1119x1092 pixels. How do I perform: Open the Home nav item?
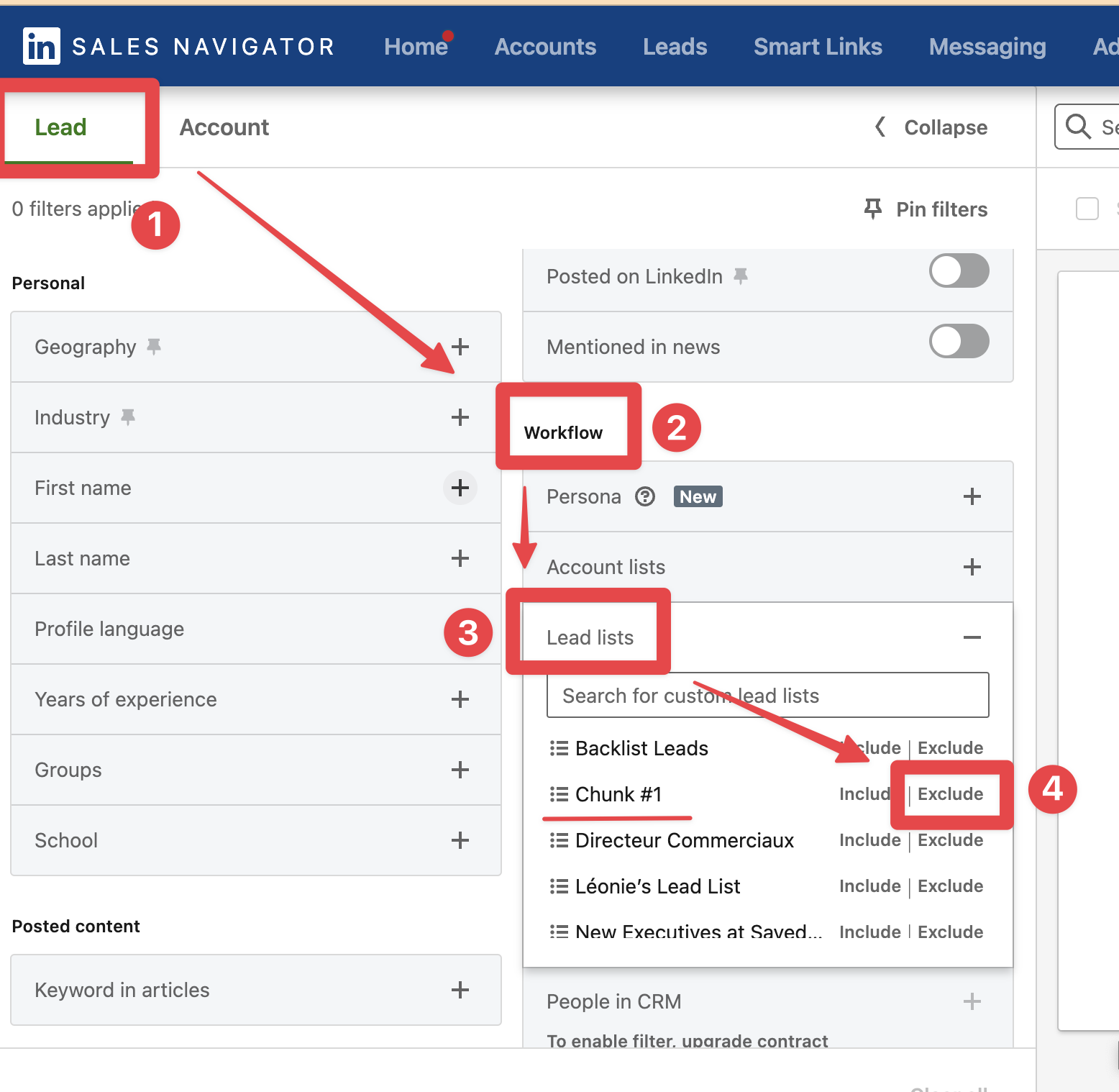tap(416, 47)
